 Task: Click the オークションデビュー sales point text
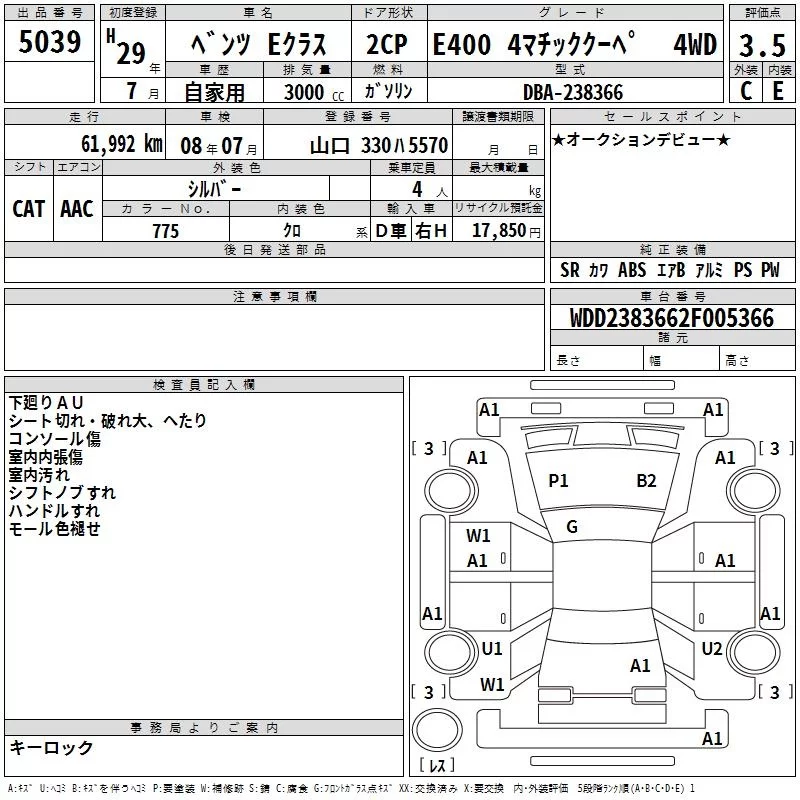pos(640,140)
